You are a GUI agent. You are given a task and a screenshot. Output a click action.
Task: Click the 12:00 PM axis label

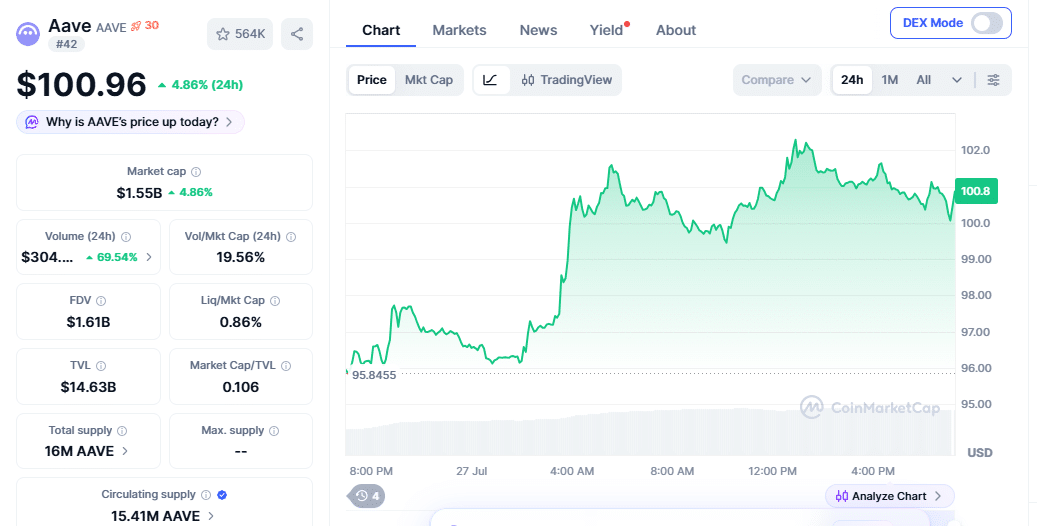[x=772, y=472]
